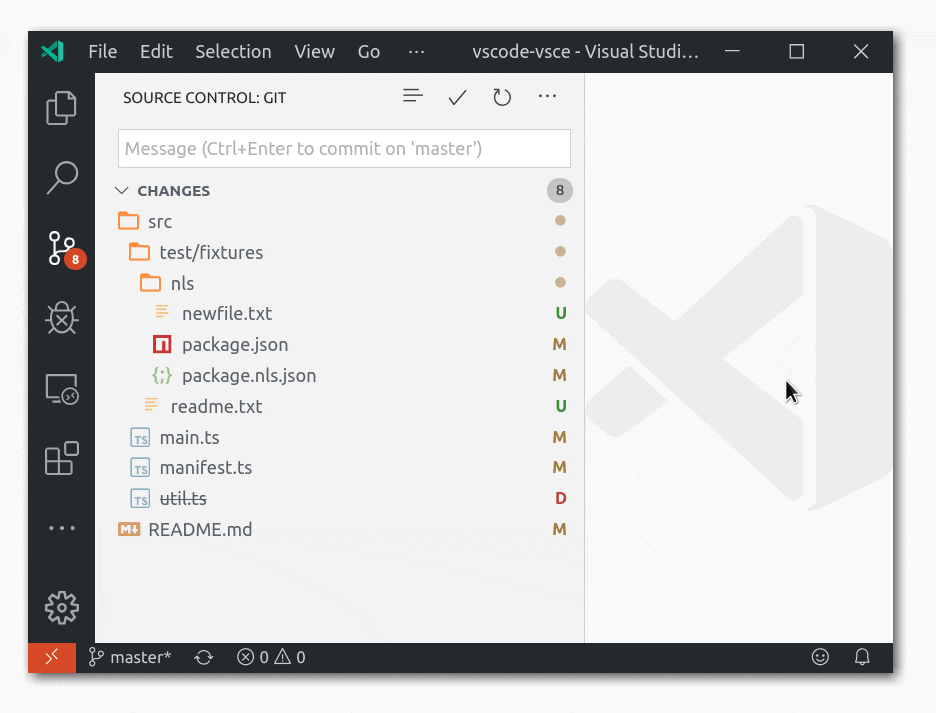936x713 pixels.
Task: Open the Source Control more actions menu
Action: (547, 97)
